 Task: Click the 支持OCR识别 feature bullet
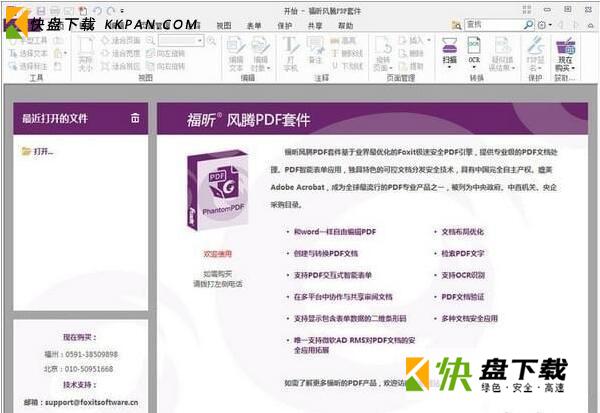coord(463,275)
